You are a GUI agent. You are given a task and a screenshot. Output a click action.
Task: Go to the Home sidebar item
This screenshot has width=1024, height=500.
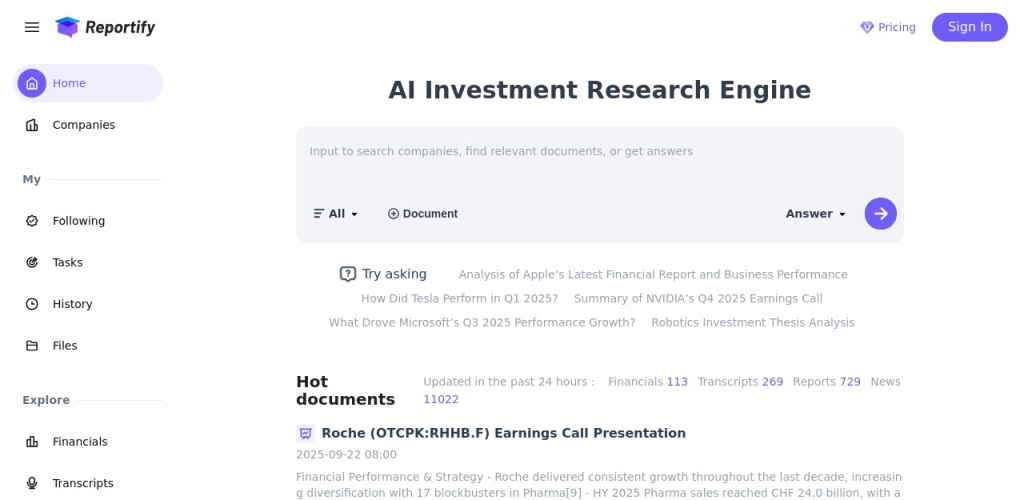point(69,83)
